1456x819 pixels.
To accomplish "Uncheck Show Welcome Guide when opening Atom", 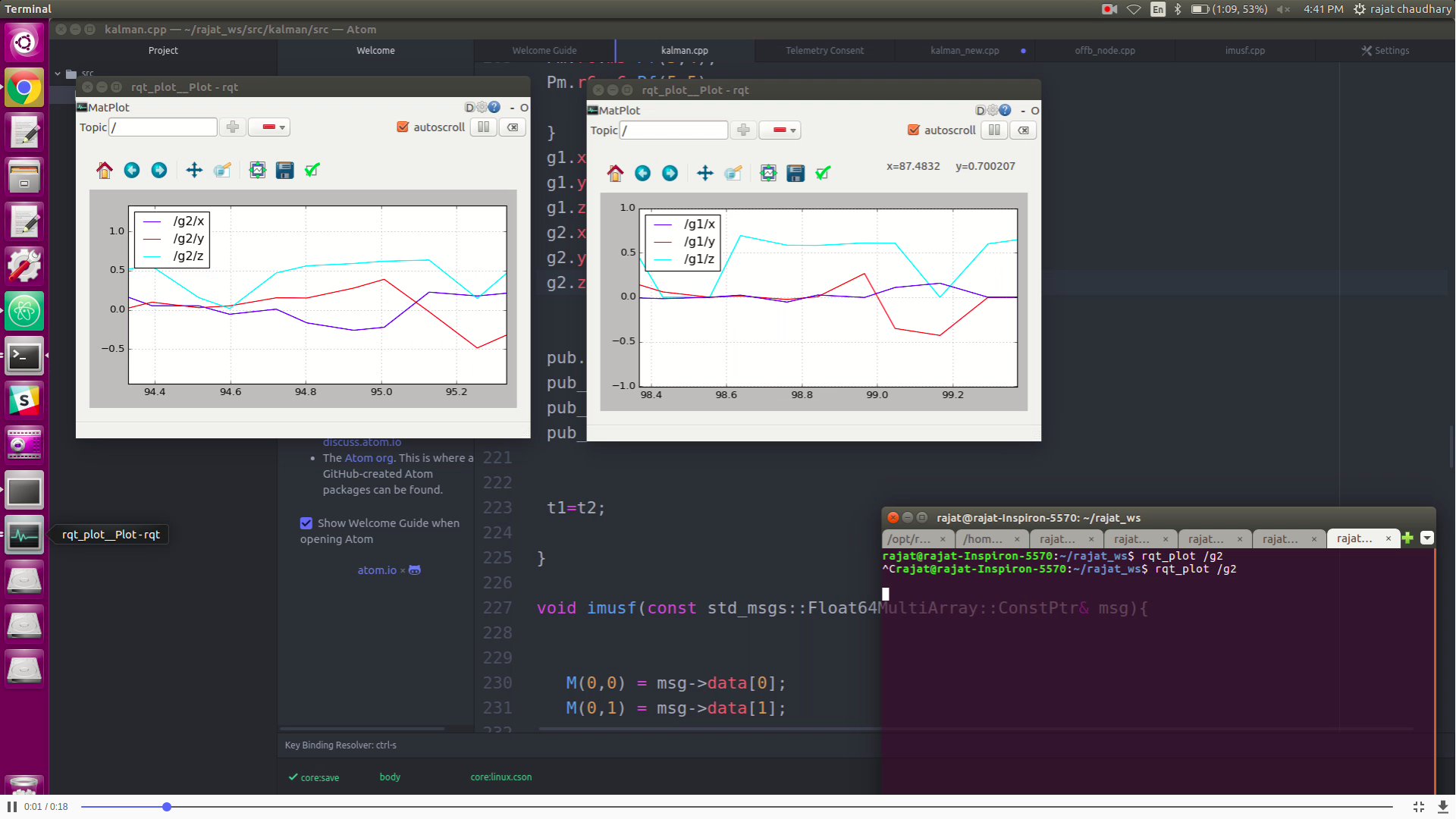I will point(306,523).
